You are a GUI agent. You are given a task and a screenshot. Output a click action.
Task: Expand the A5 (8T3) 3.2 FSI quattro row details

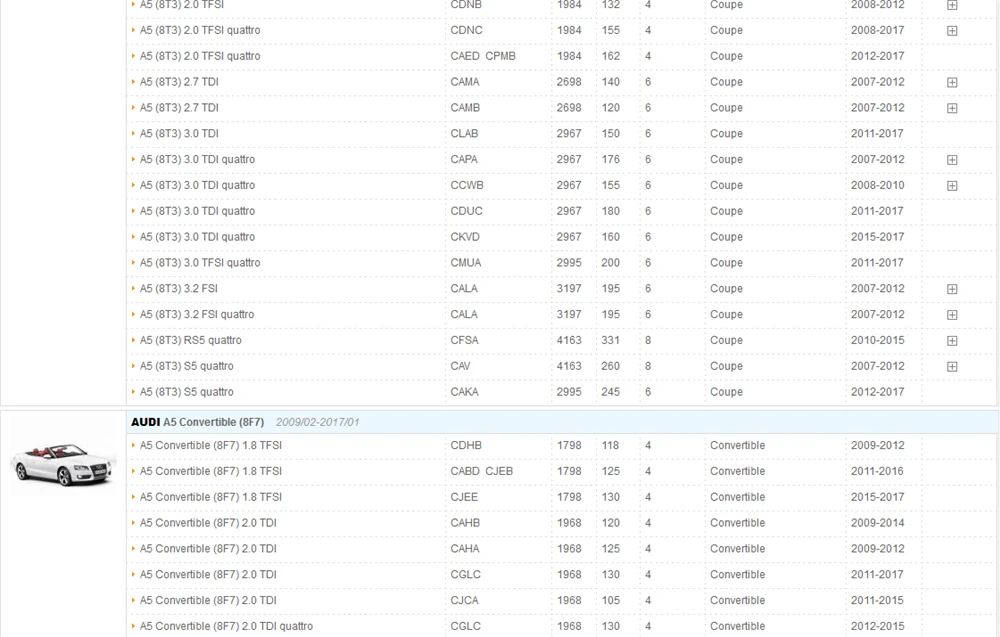pos(952,315)
